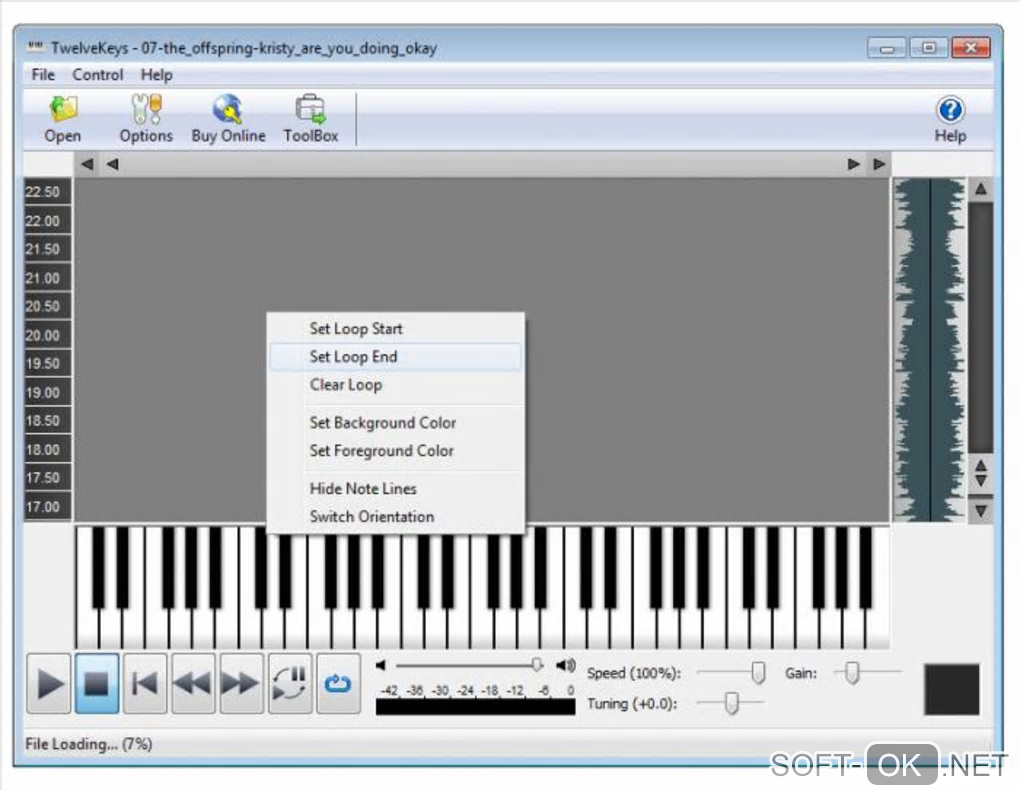The image size is (1020, 790).
Task: Click the volume slider handle
Action: (x=537, y=664)
